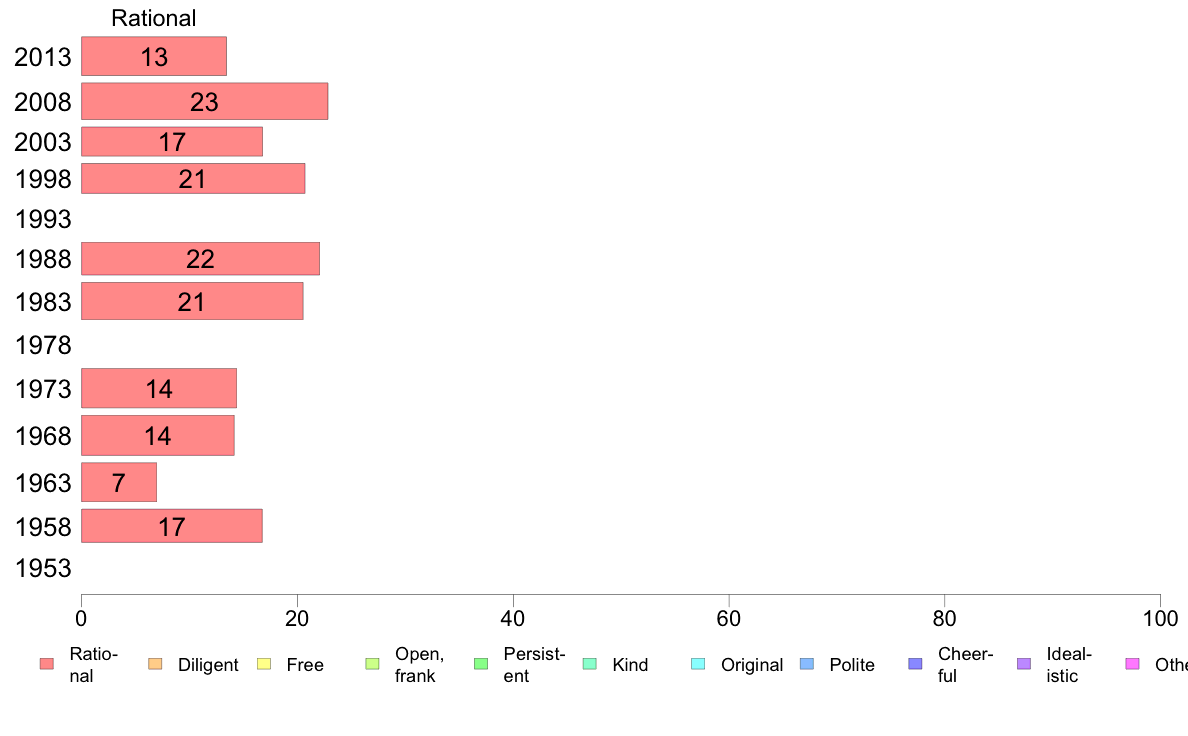
Task: Click the Diligent orange legend swatch
Action: 155,664
